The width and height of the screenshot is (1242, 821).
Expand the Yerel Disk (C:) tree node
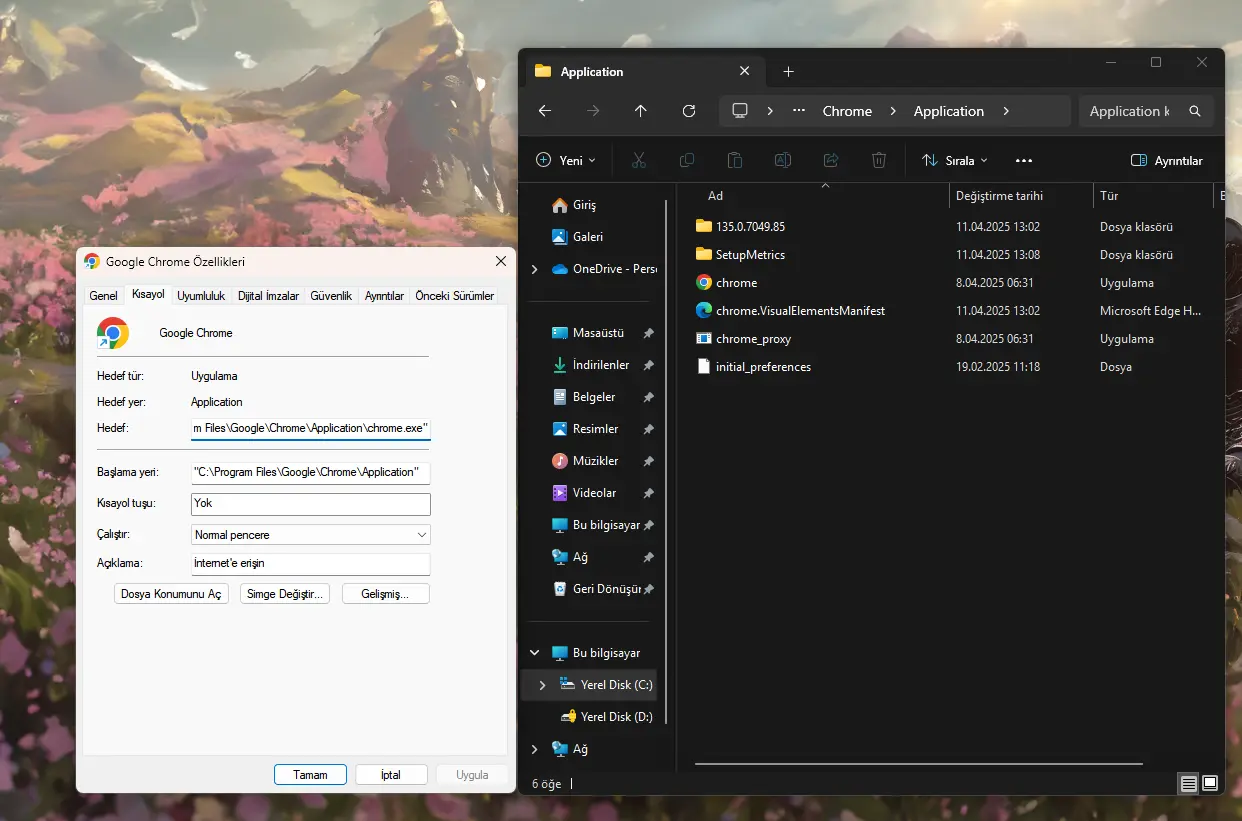[542, 685]
